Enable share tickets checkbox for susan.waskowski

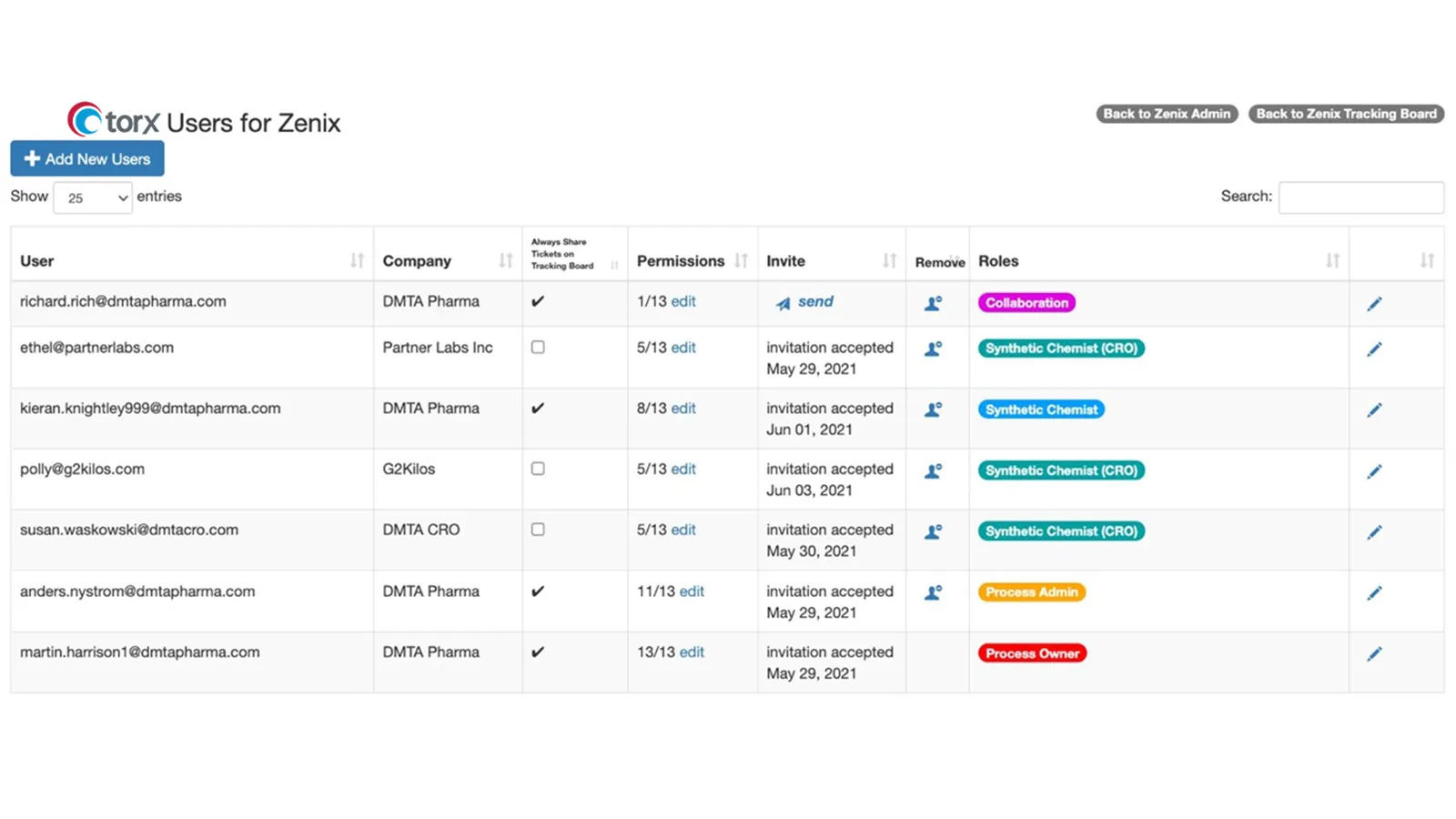coord(538,530)
